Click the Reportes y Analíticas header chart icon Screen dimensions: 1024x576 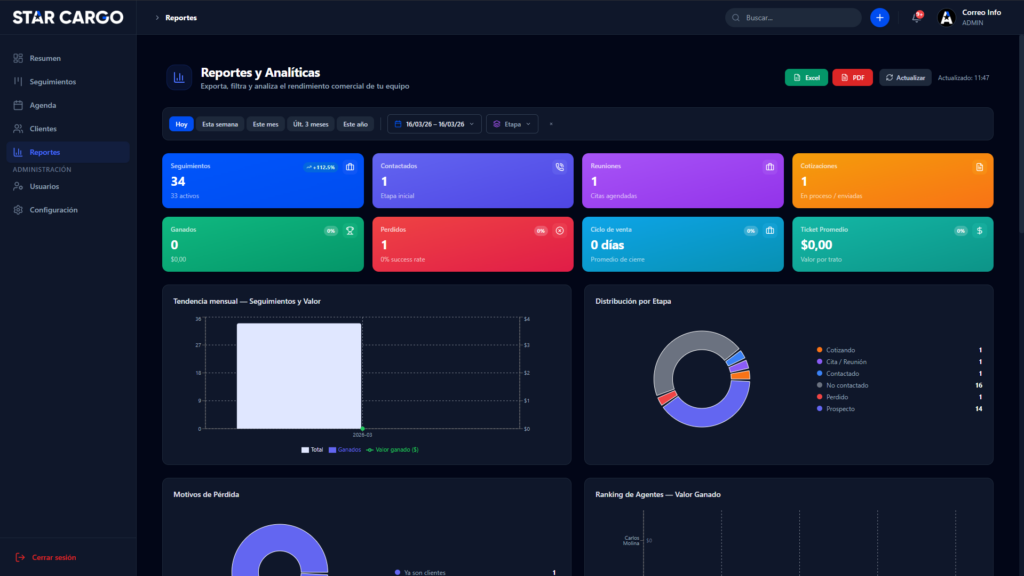179,78
